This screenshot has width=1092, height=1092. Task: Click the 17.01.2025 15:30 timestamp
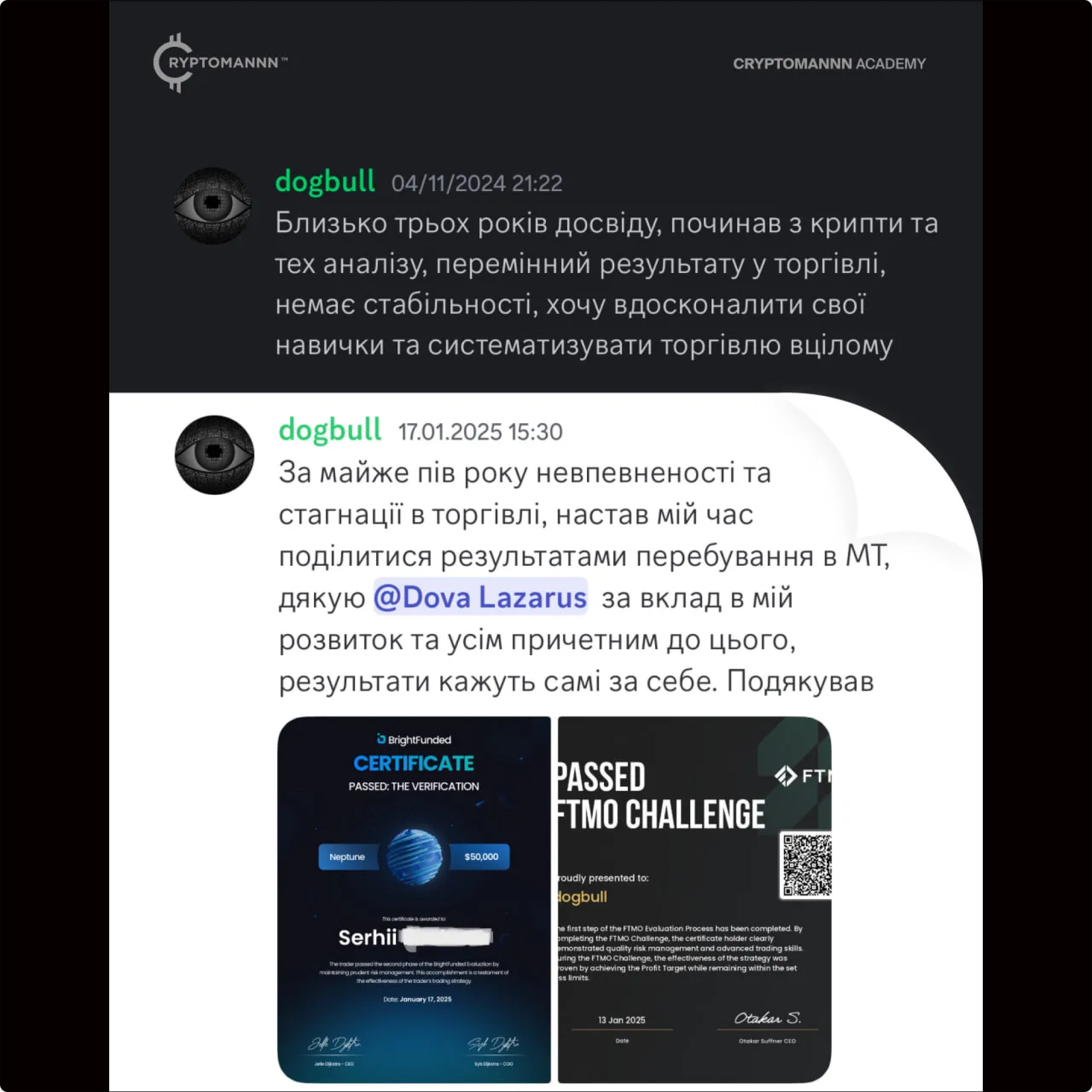(480, 432)
